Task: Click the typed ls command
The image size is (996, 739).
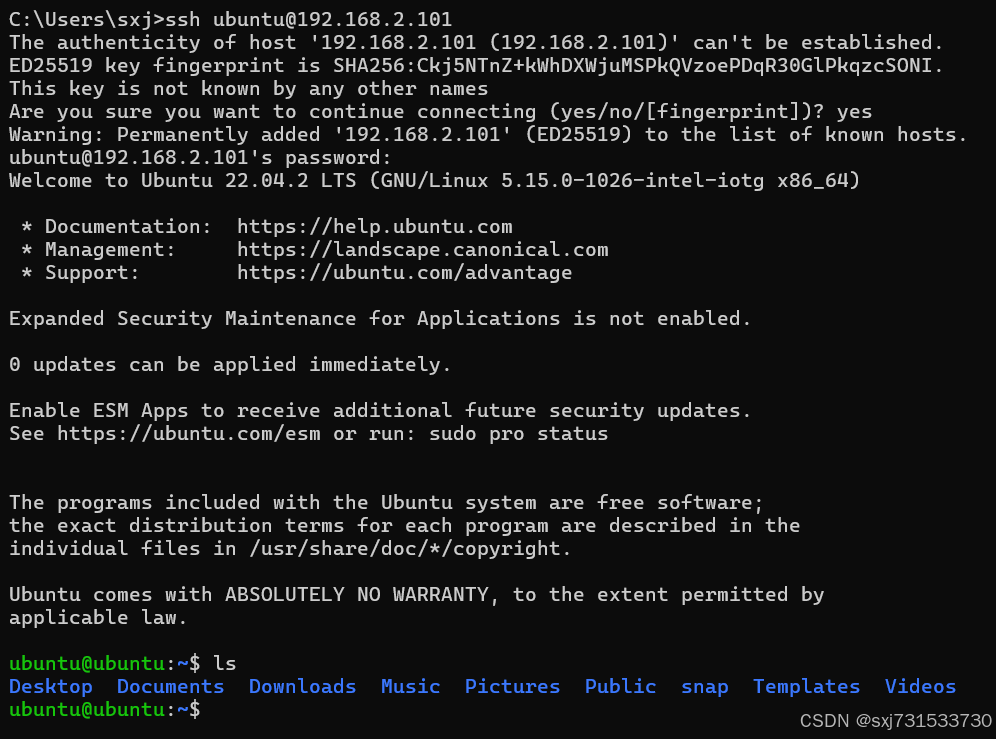Action: tap(224, 663)
